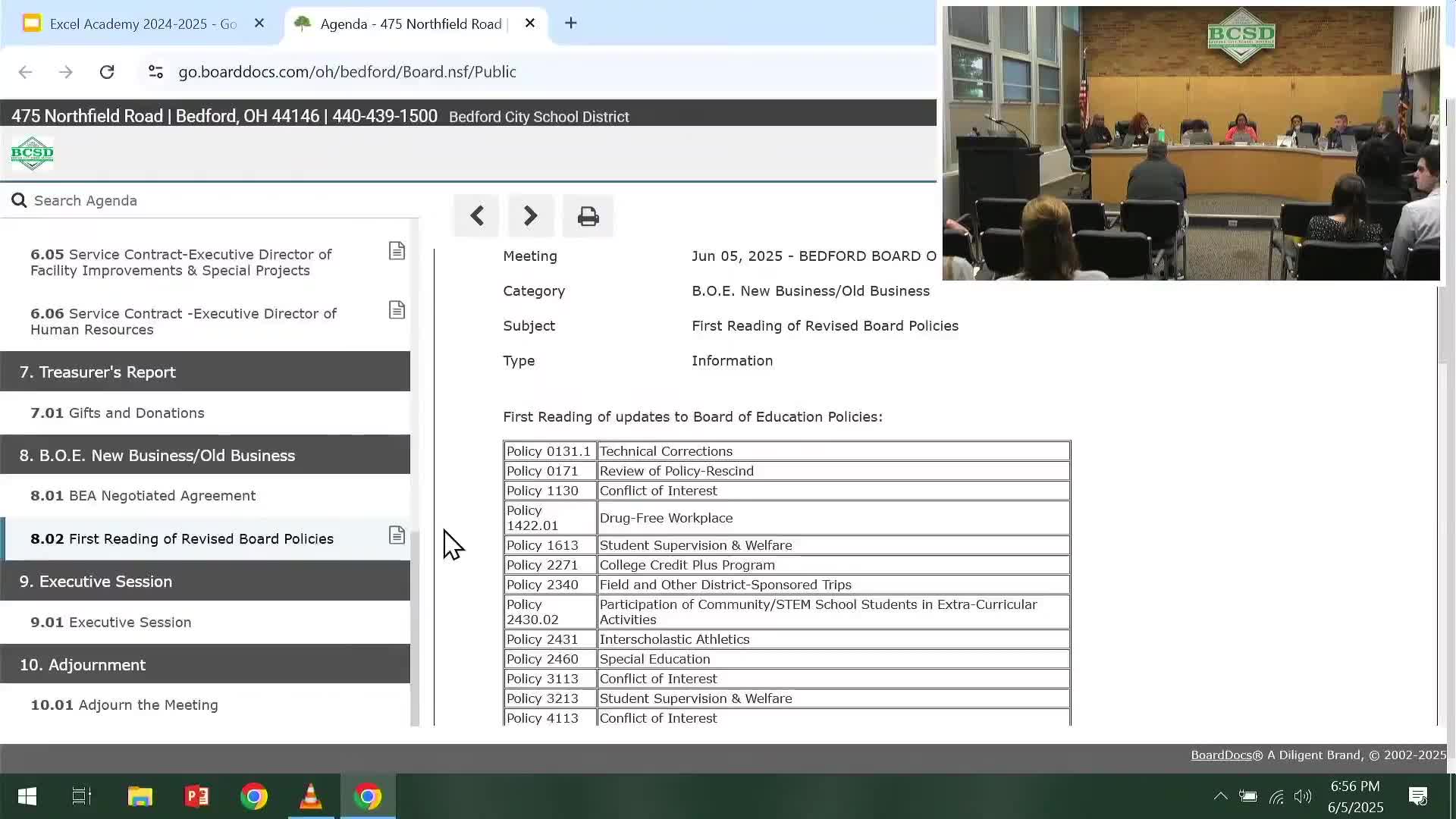Screen dimensions: 1456x819
Task: Open site information icon in address bar
Action: (x=155, y=71)
